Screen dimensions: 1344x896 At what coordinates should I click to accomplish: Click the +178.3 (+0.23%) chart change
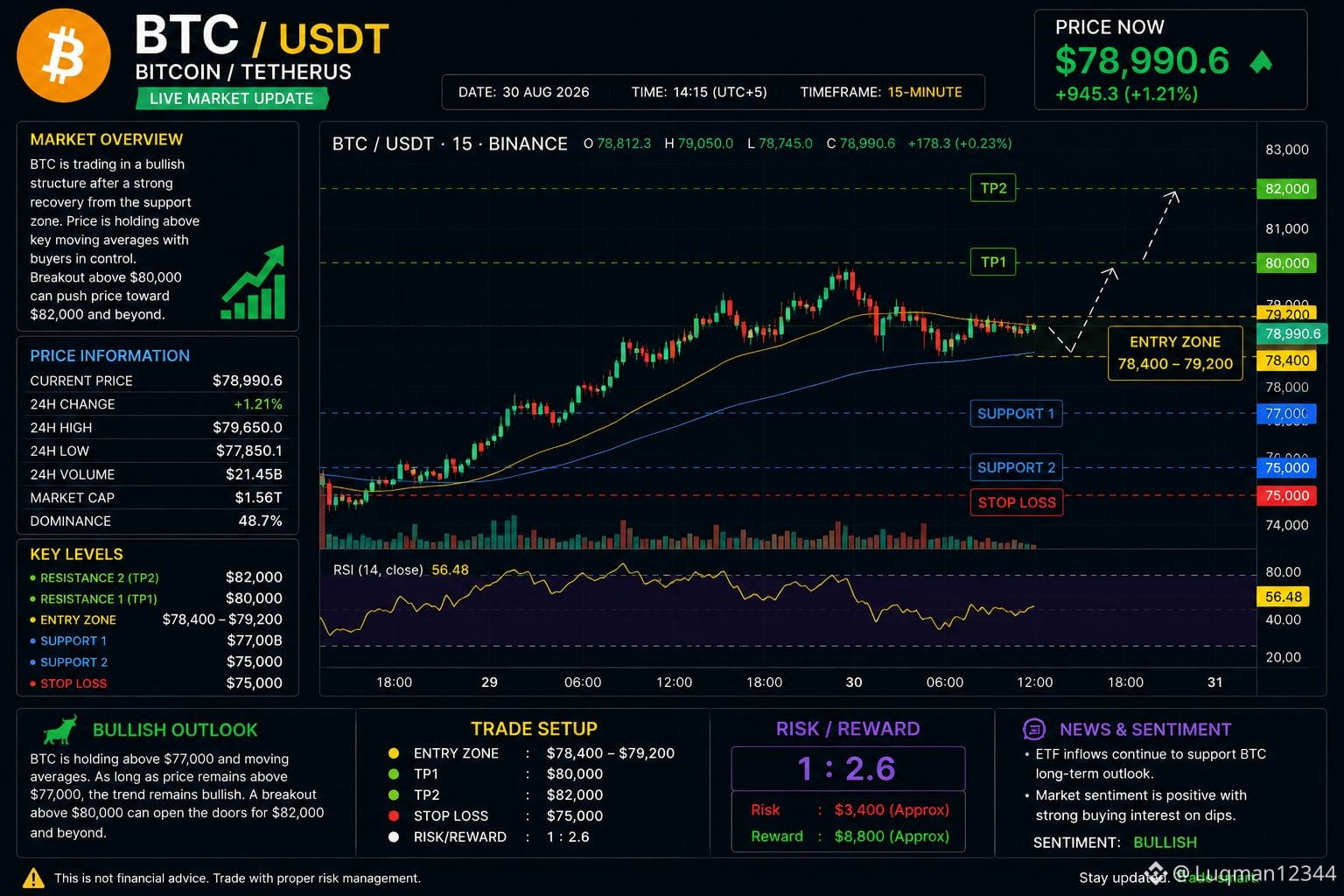tap(960, 143)
